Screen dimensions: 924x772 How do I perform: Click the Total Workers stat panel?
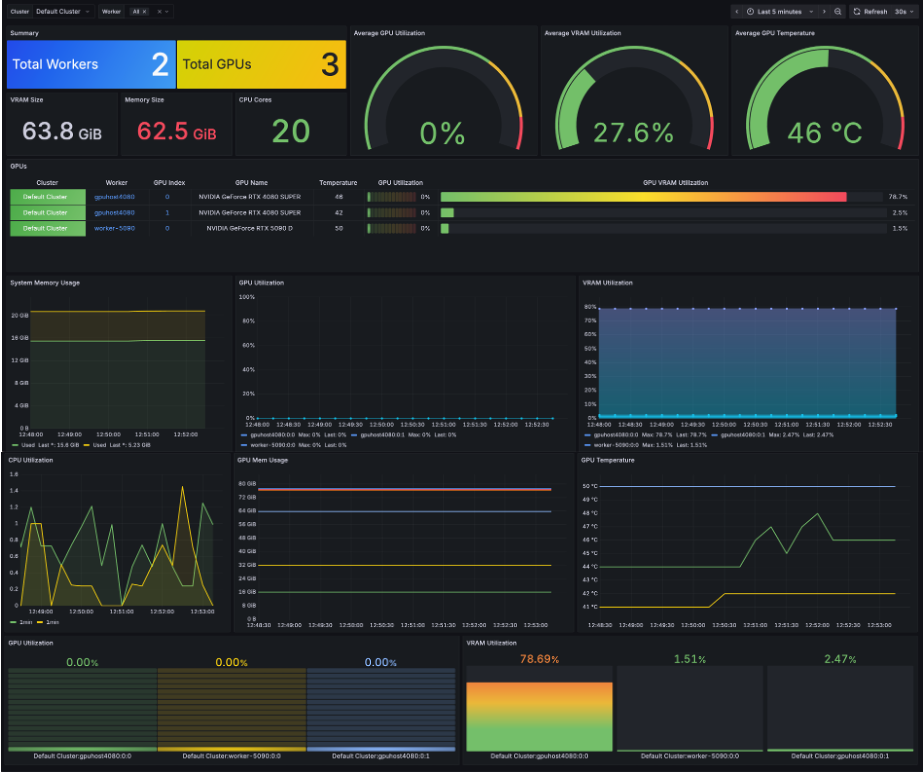tap(91, 64)
